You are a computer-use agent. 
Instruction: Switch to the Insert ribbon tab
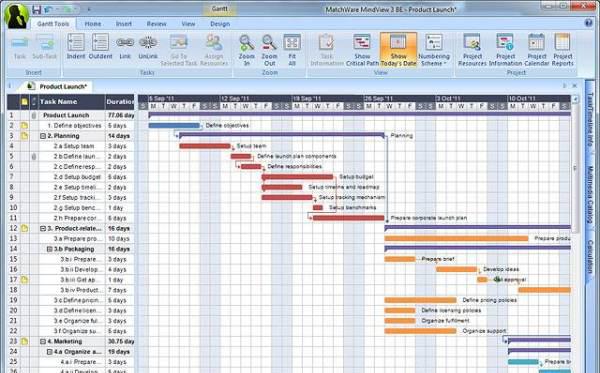coord(124,24)
